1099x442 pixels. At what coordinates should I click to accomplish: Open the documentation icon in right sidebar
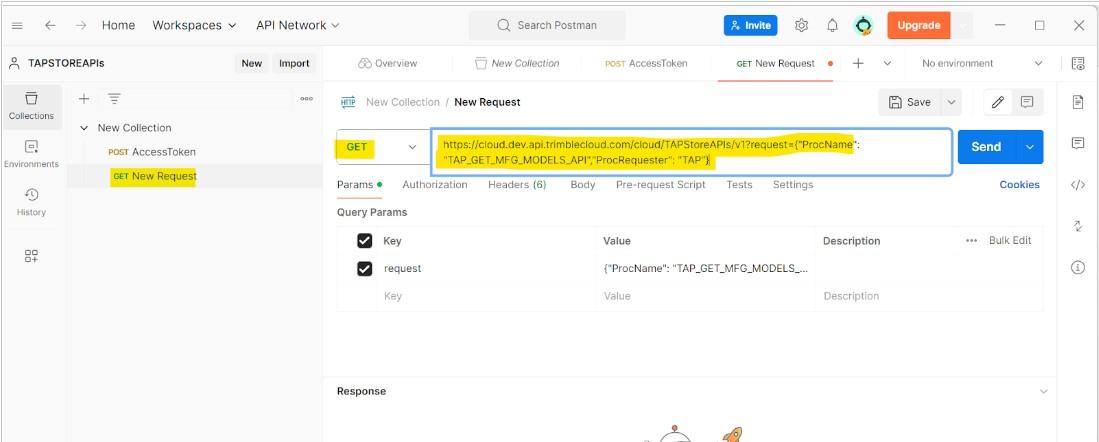1078,102
